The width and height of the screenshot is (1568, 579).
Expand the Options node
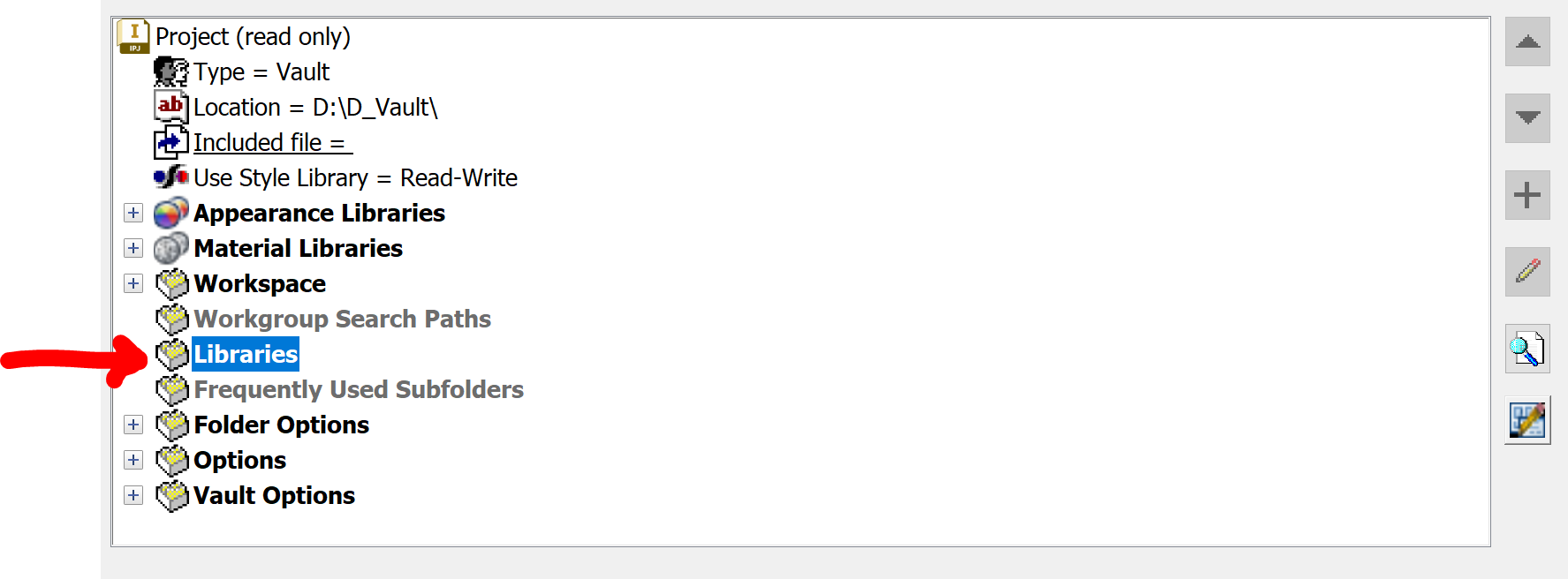pyautogui.click(x=133, y=460)
